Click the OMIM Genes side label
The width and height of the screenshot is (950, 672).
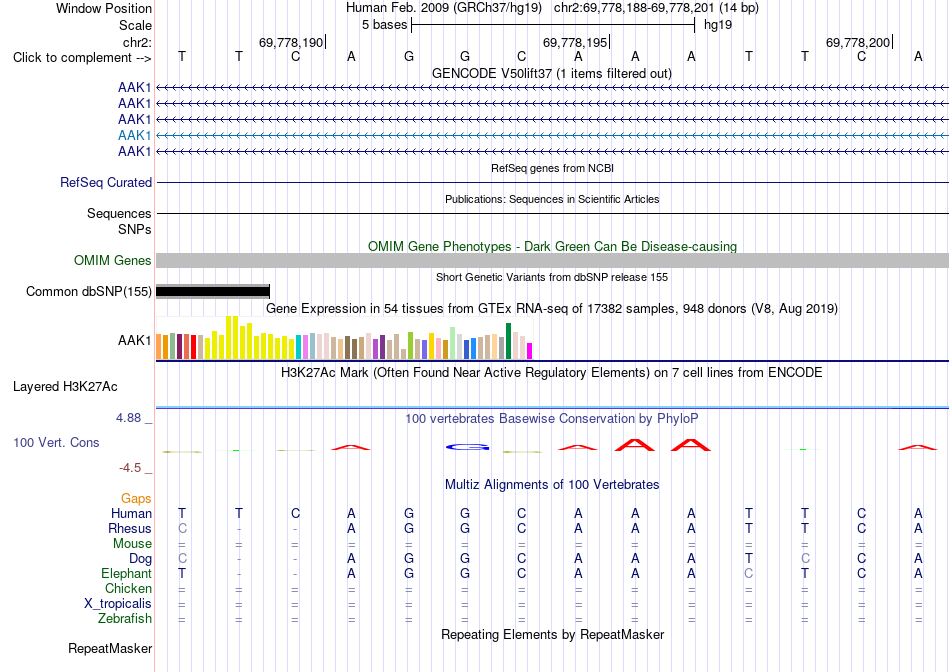point(113,261)
